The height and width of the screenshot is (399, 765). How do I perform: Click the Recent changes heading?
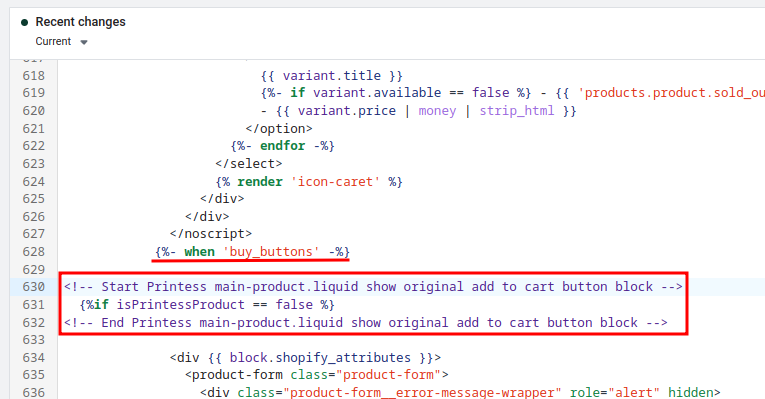point(81,22)
